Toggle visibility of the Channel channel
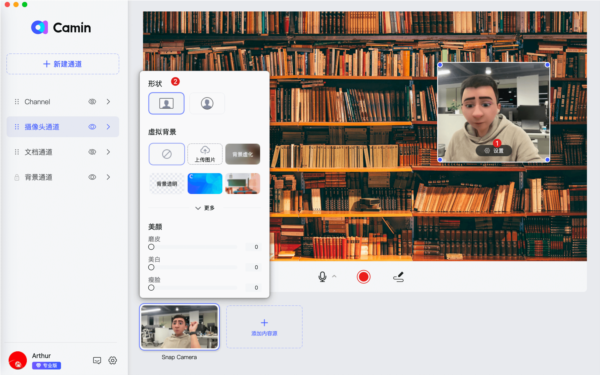 pyautogui.click(x=92, y=102)
